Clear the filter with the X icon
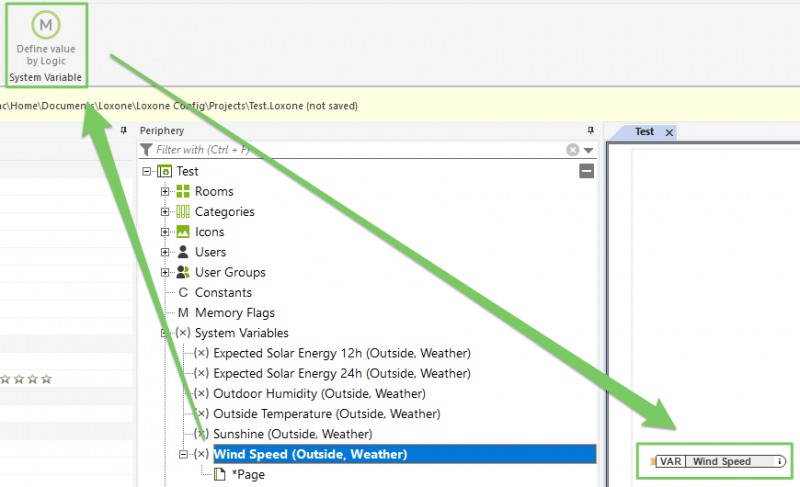 [572, 150]
